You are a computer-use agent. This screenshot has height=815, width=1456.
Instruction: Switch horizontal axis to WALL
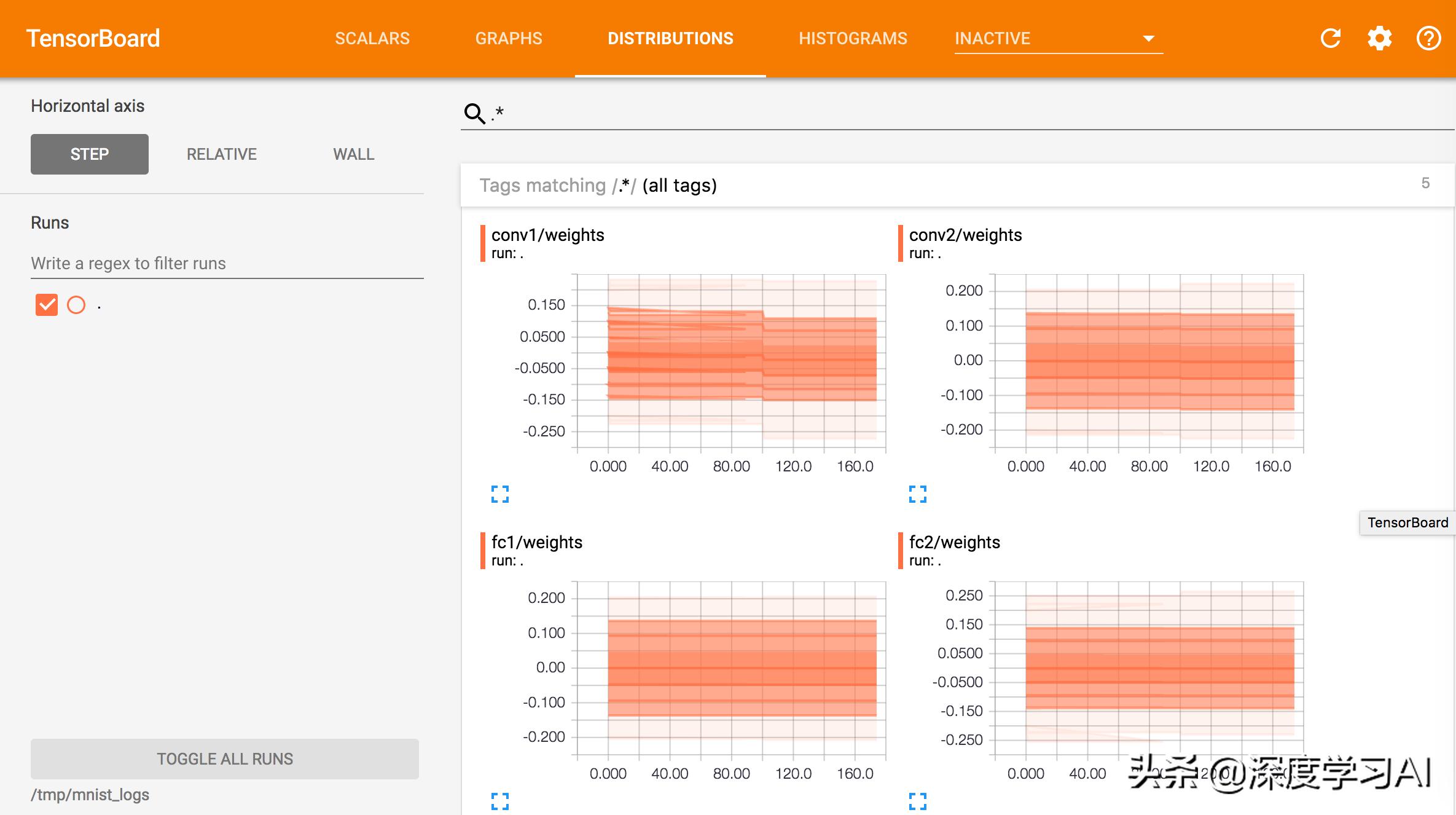(353, 154)
